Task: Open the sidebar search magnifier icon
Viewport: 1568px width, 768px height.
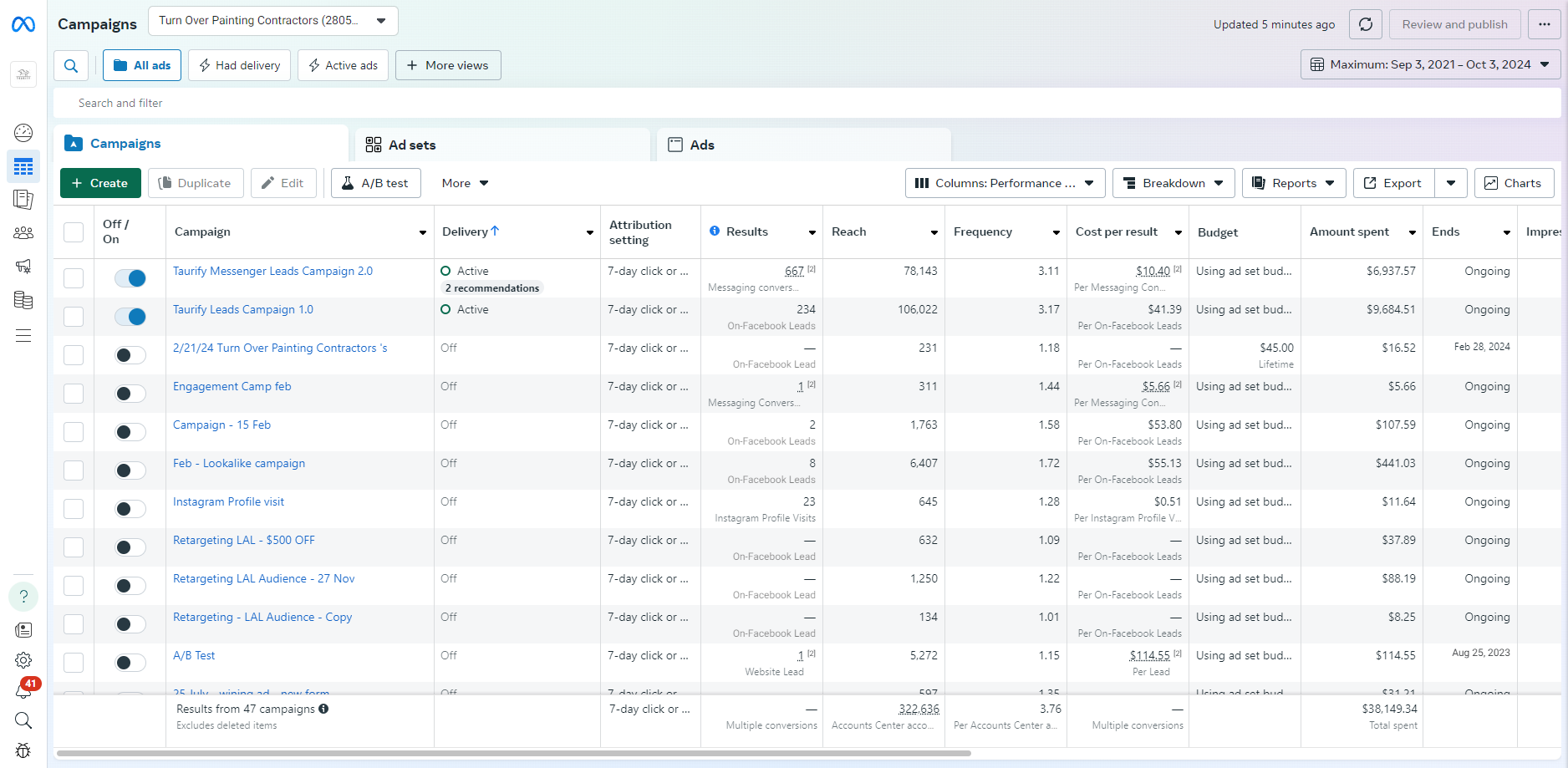Action: coord(23,720)
